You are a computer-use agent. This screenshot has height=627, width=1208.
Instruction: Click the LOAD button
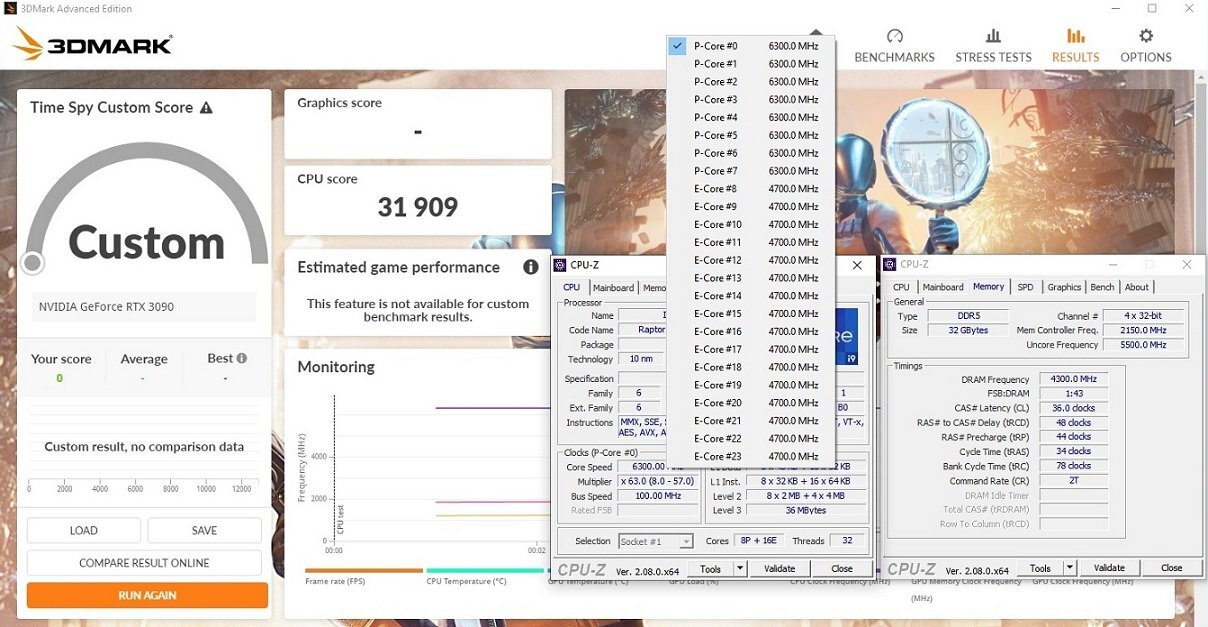(84, 531)
